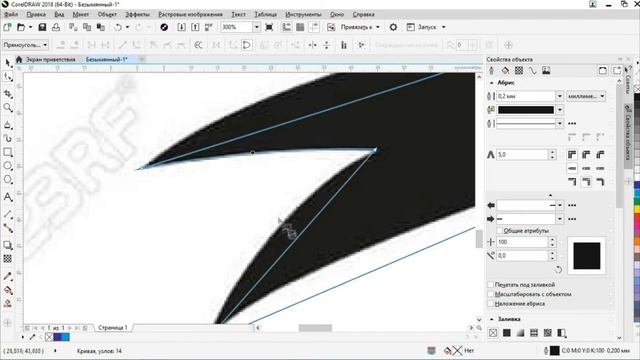The width and height of the screenshot is (640, 360).
Task: Switch to 'Экран приветствия' tab
Action: (x=51, y=60)
